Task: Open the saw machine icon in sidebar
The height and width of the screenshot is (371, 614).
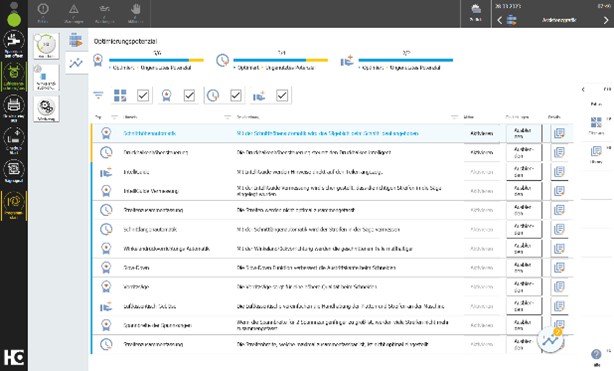Action: click(14, 40)
